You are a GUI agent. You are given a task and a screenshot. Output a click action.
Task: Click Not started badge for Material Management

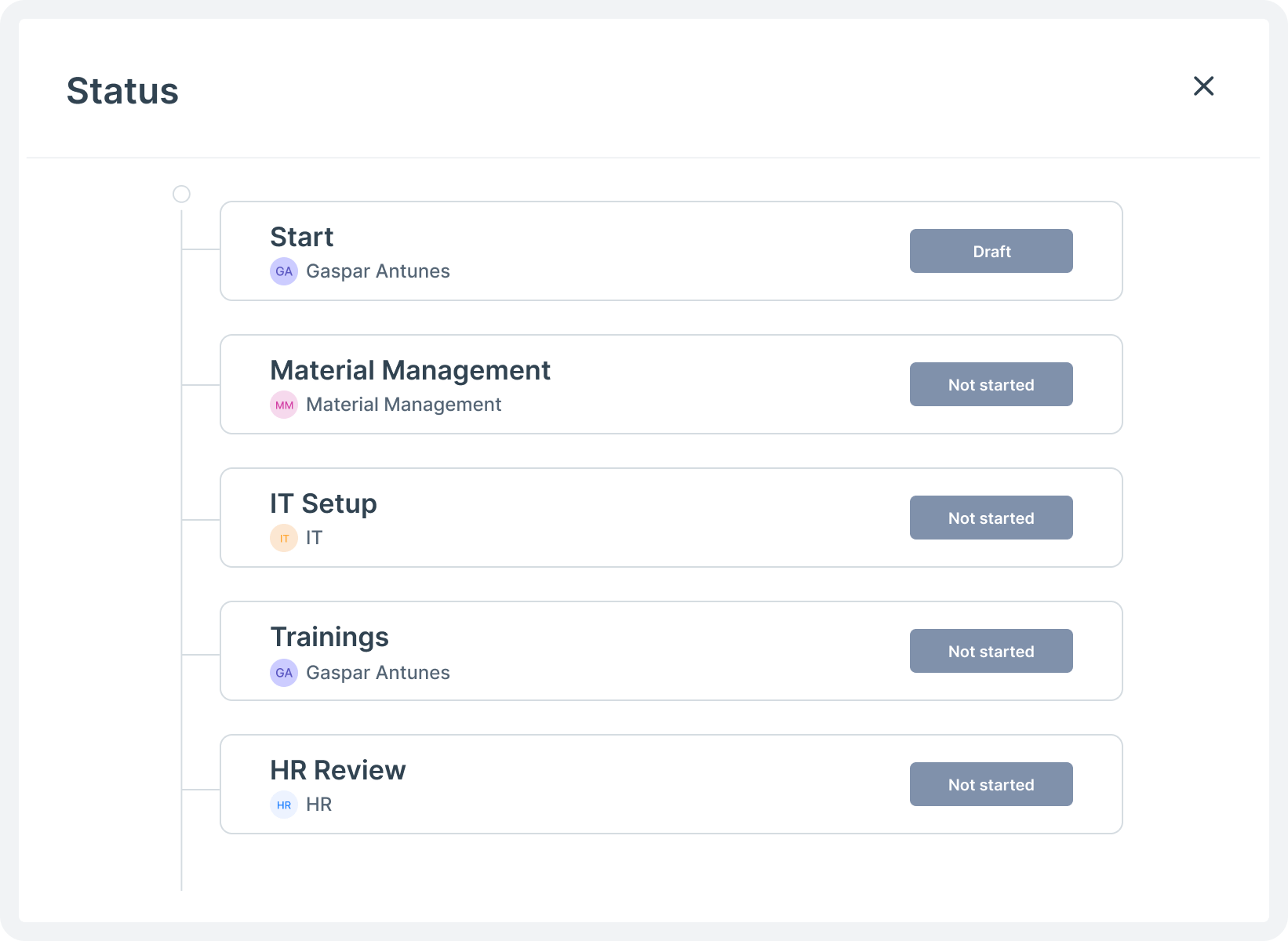[991, 384]
